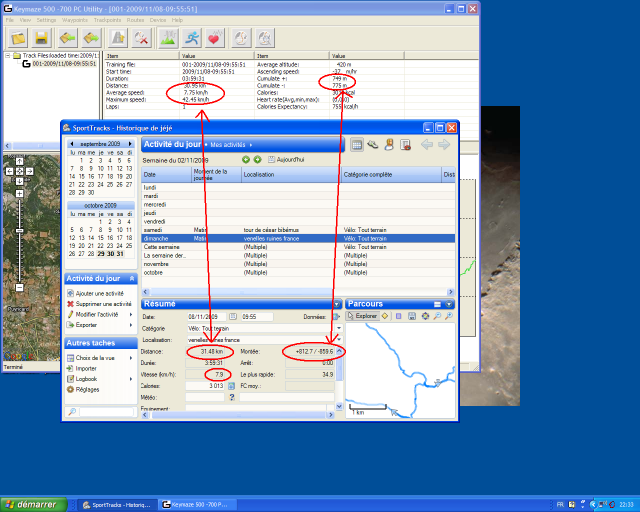Click the weather question mark icon
The width and height of the screenshot is (640, 512).
pos(232,397)
